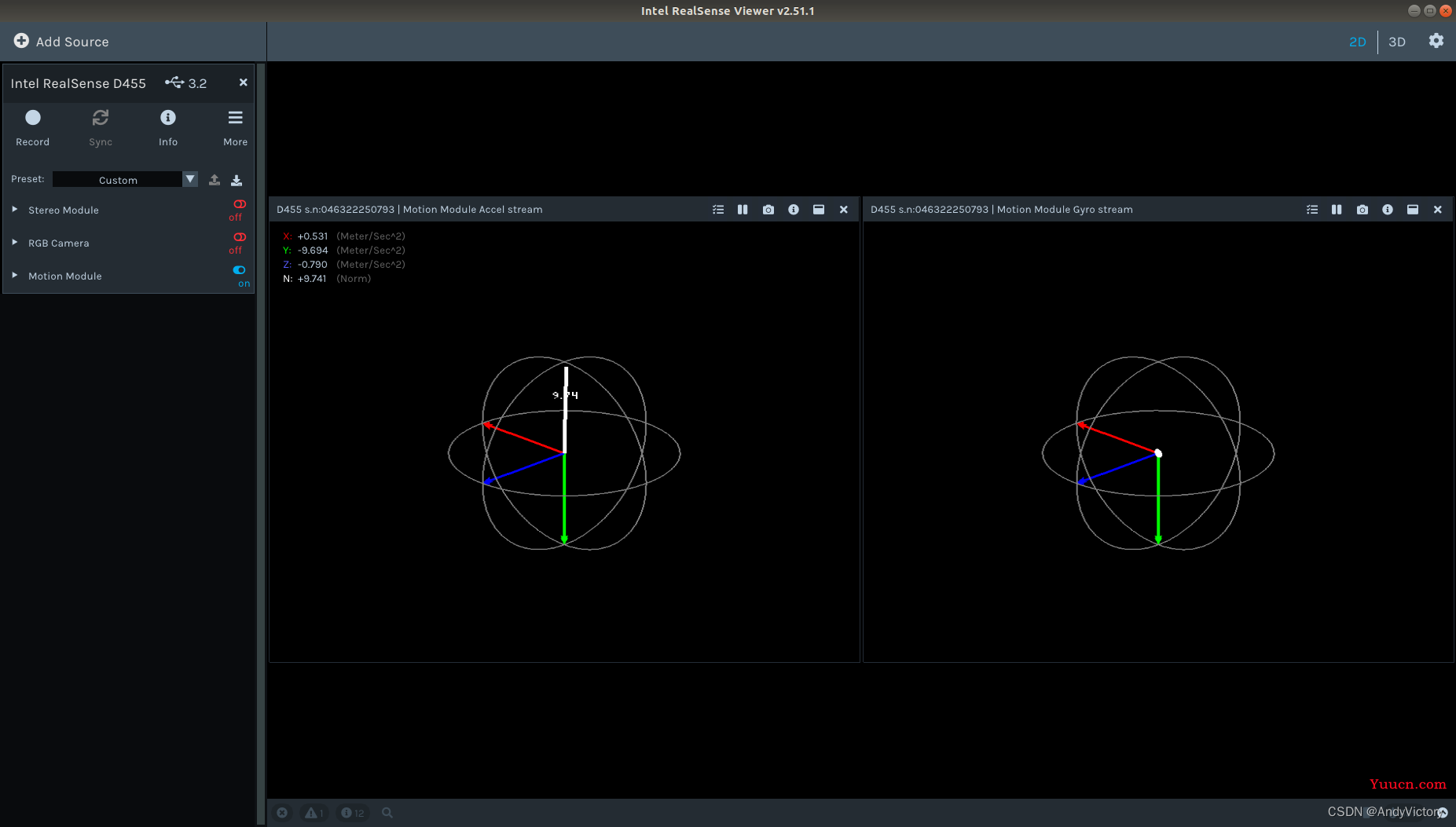Expand the Motion Module section

coord(14,276)
